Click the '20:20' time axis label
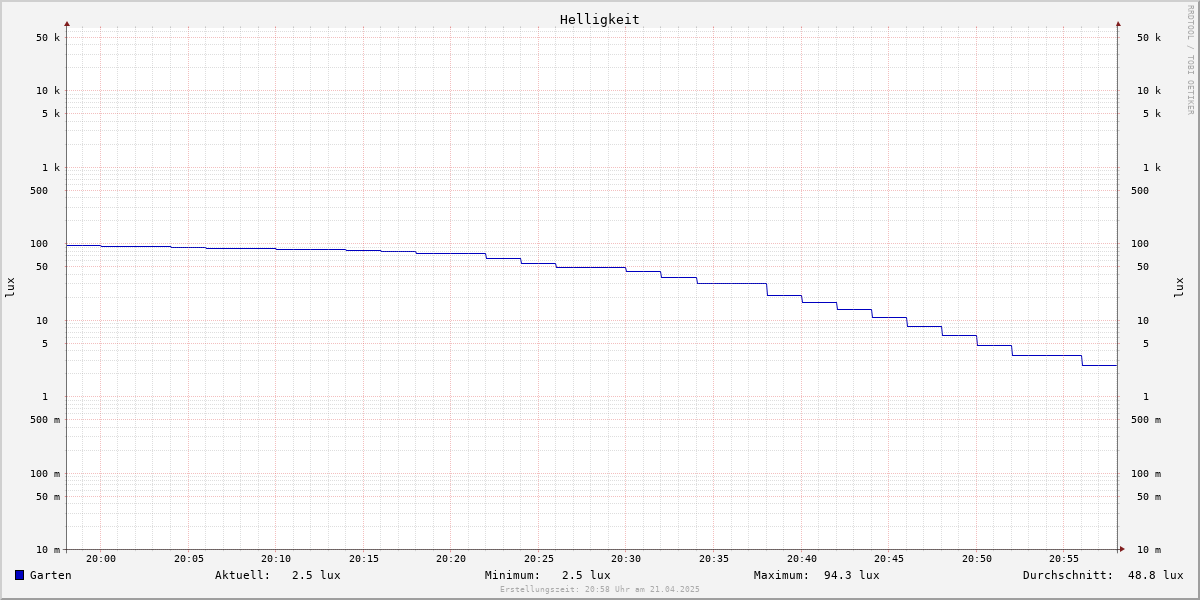Viewport: 1200px width, 600px height. [x=451, y=559]
